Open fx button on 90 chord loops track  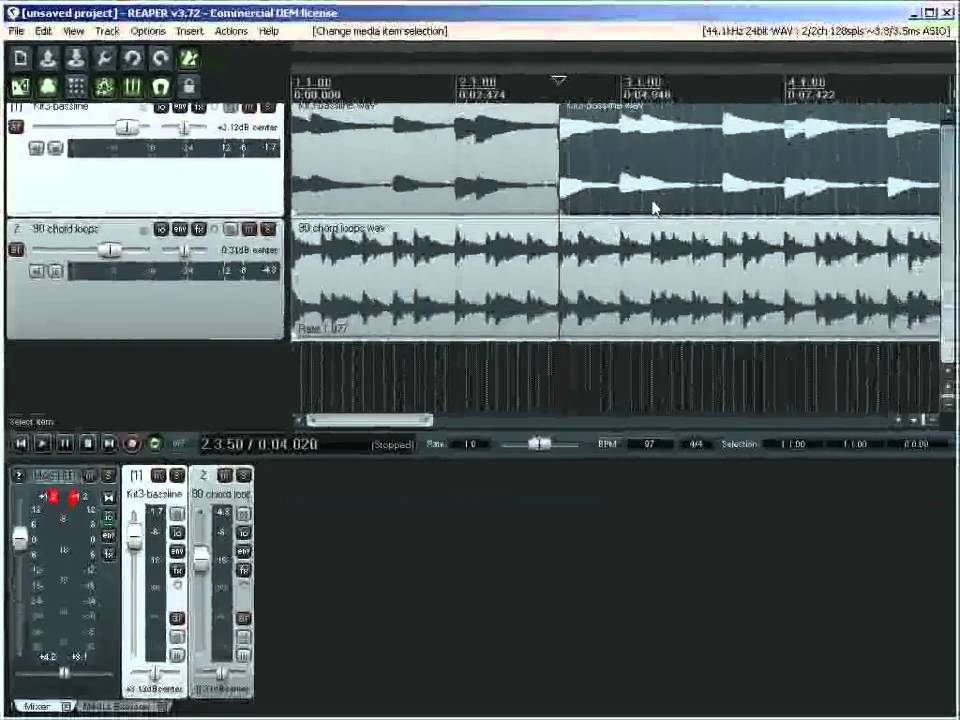point(199,229)
